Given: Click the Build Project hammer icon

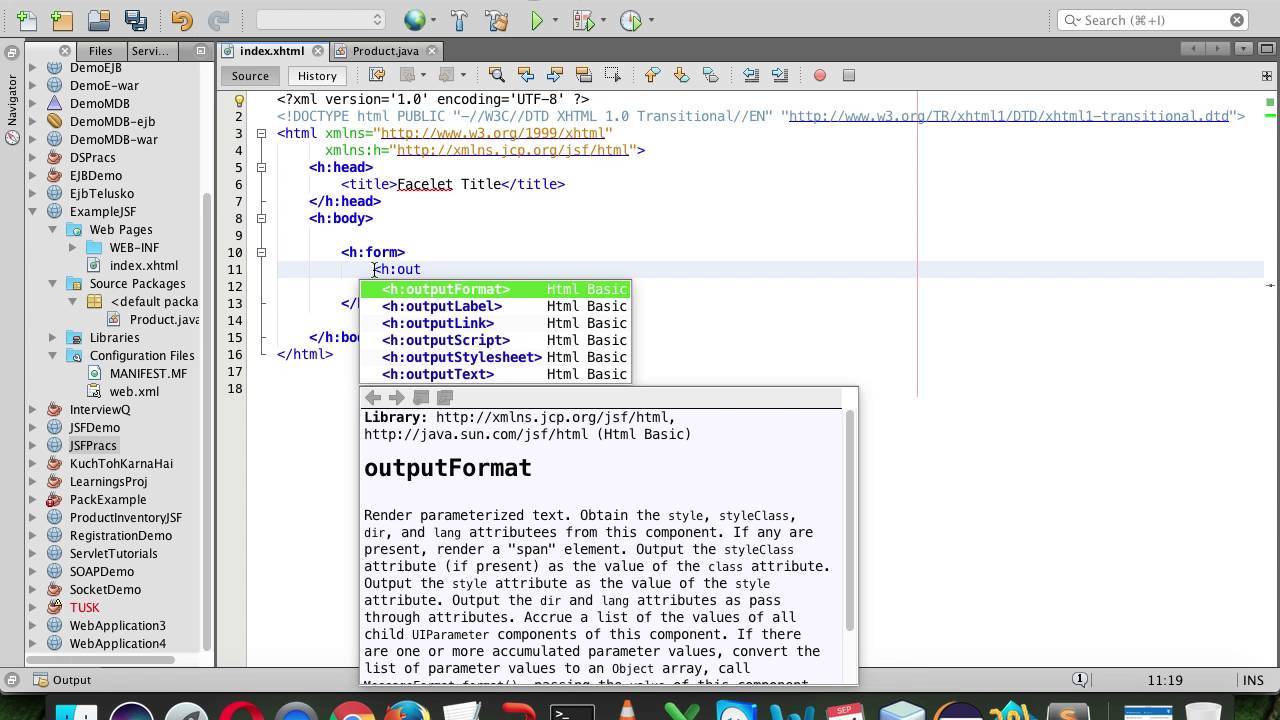Looking at the screenshot, I should (x=459, y=20).
